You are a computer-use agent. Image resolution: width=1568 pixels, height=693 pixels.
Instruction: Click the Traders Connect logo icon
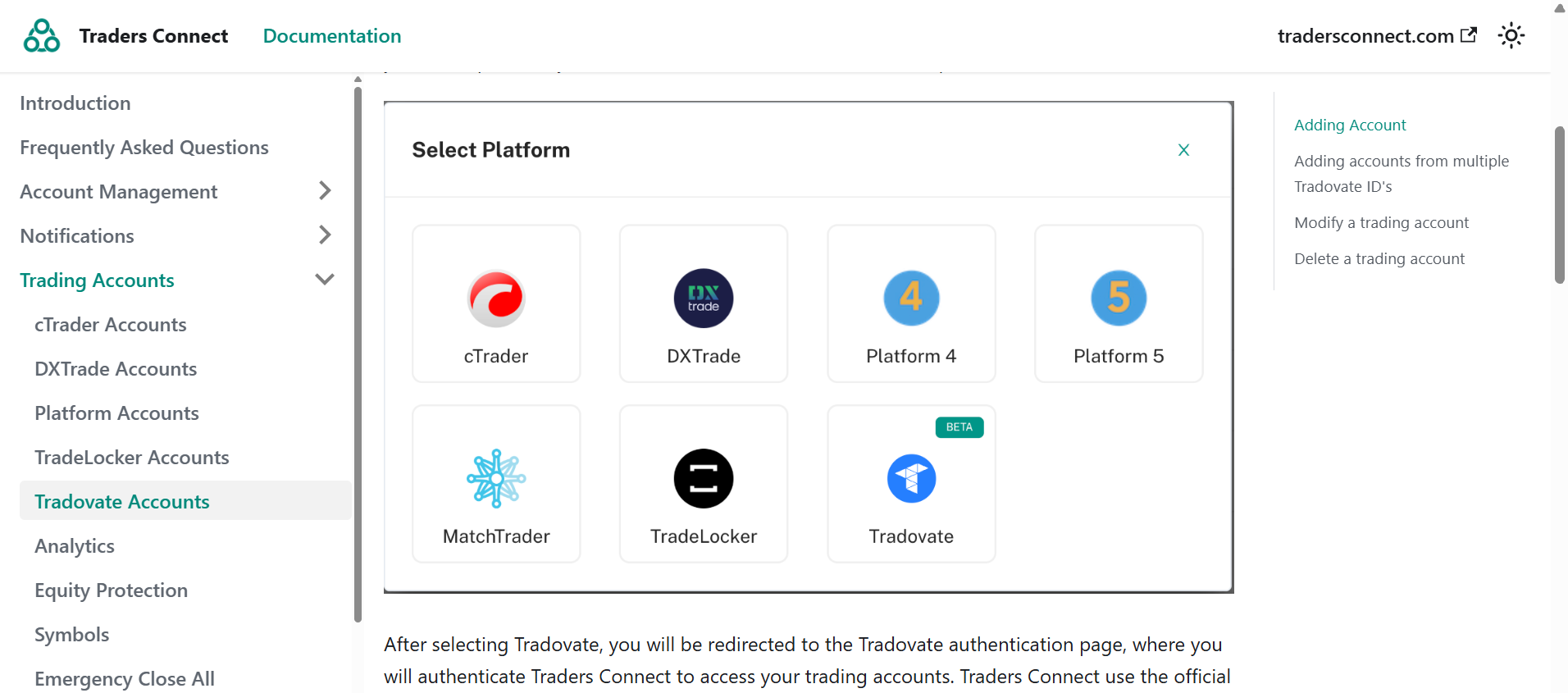[x=42, y=36]
